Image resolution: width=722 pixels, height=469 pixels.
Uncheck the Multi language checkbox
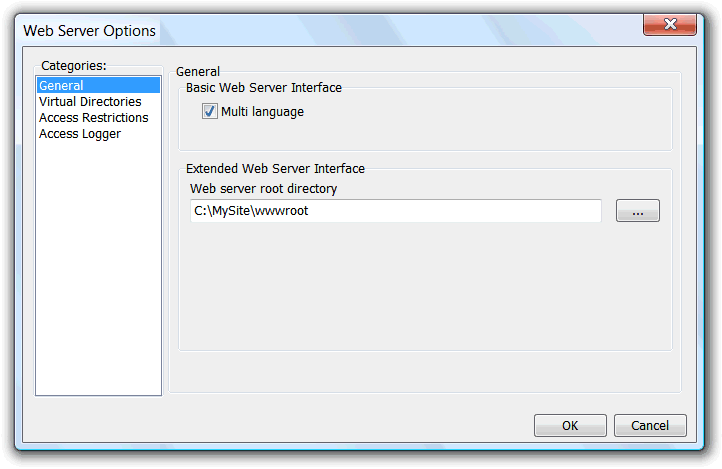210,111
